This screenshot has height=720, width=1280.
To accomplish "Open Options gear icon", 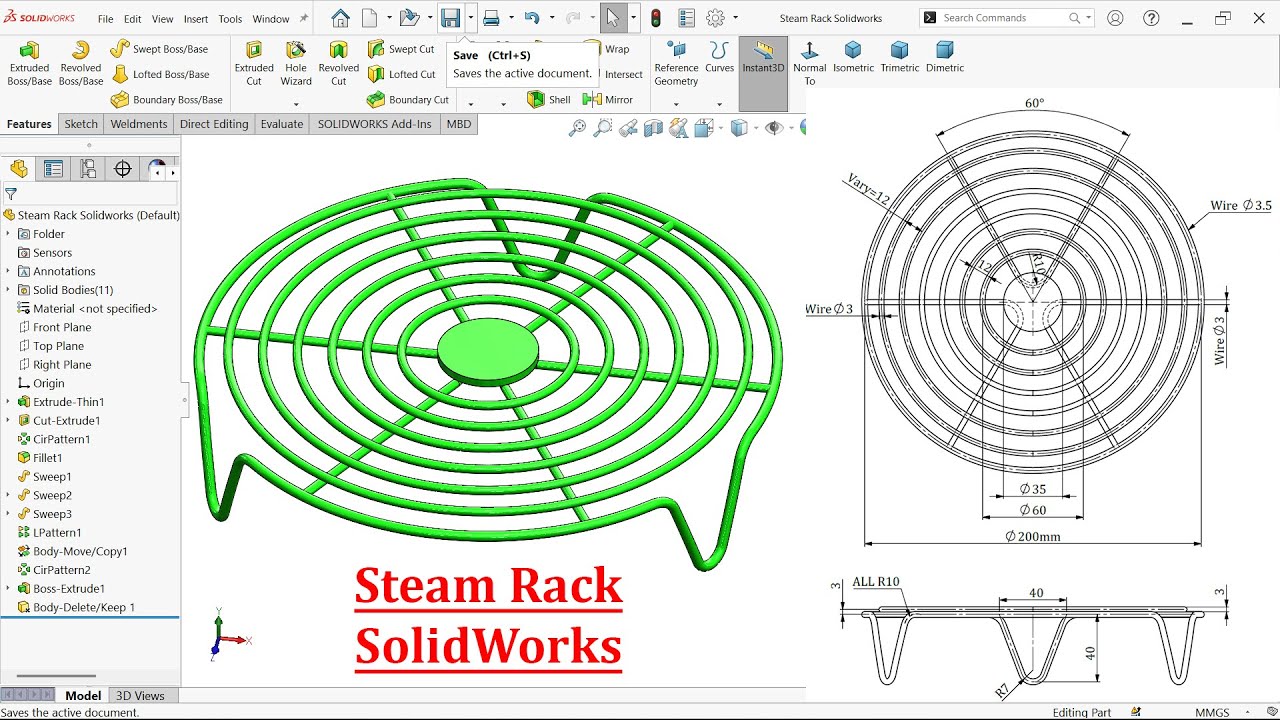I will pos(715,18).
